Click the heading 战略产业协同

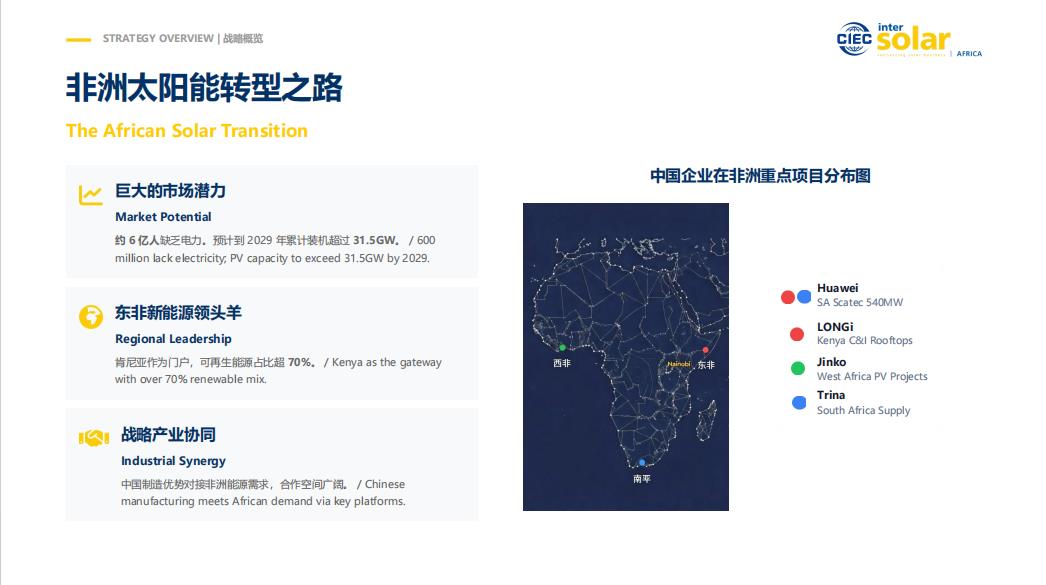pyautogui.click(x=168, y=435)
